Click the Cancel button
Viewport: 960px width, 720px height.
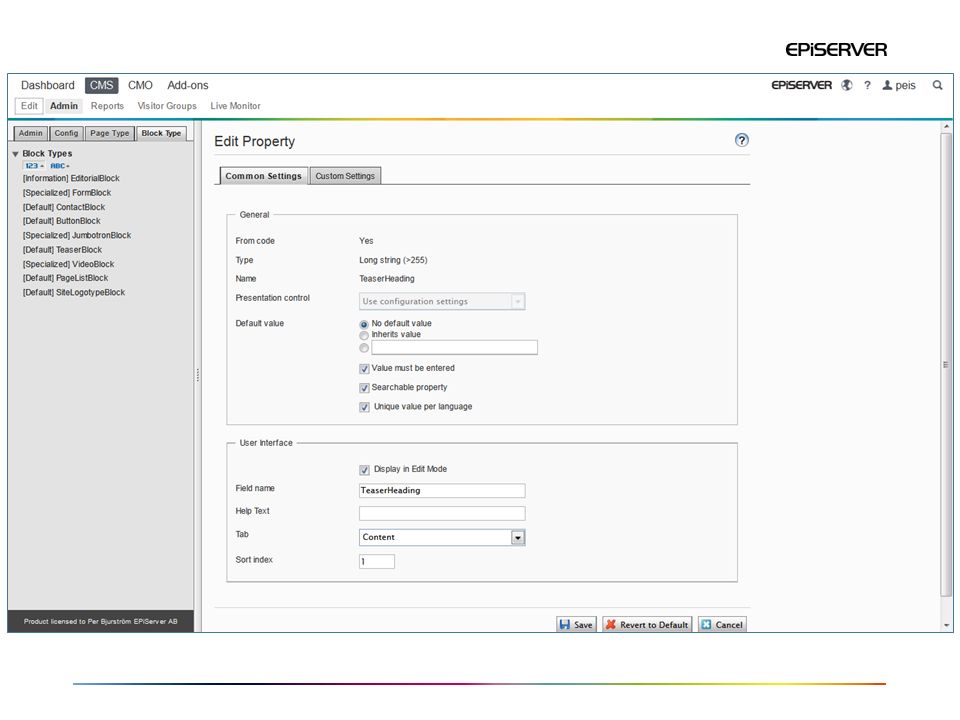pyautogui.click(x=722, y=624)
